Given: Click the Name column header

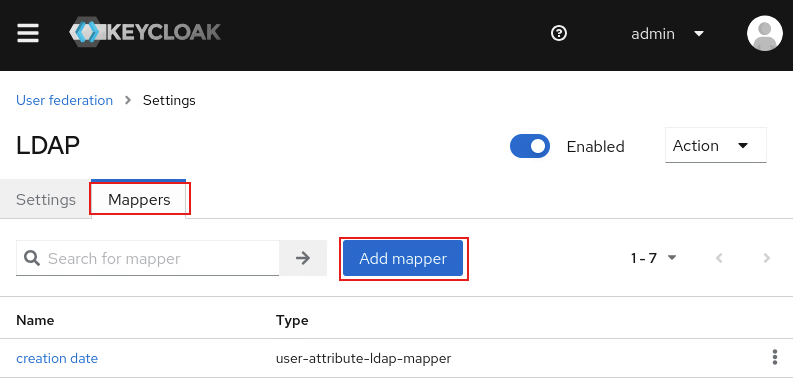Looking at the screenshot, I should pyautogui.click(x=35, y=320).
